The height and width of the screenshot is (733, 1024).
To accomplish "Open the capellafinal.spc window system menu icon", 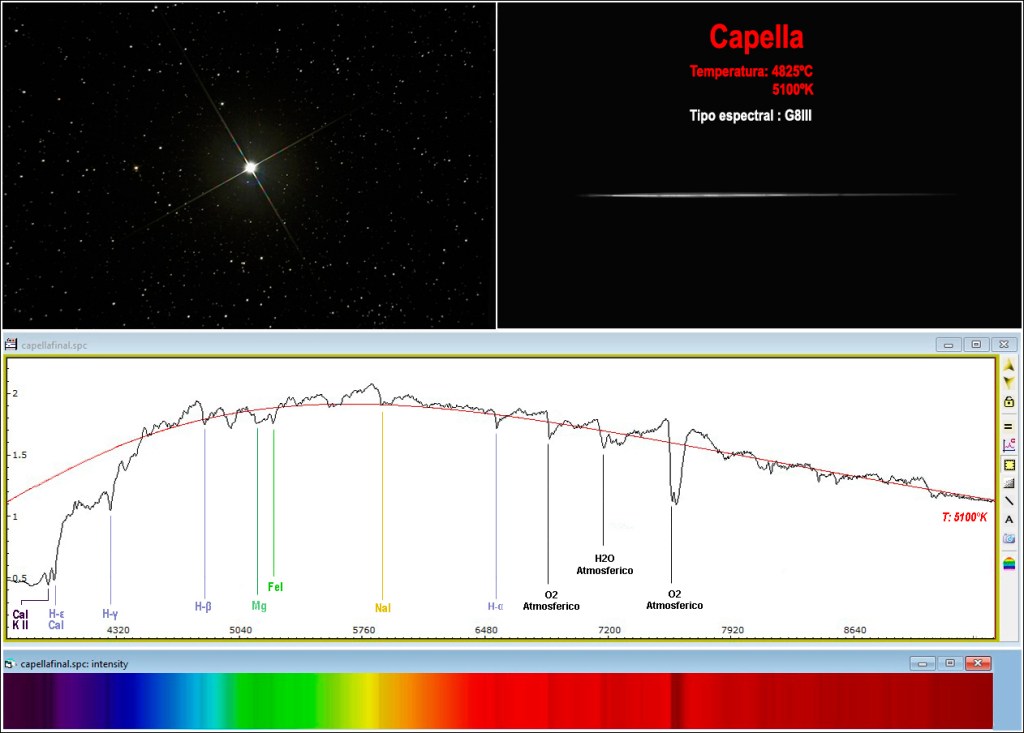I will pos(11,344).
